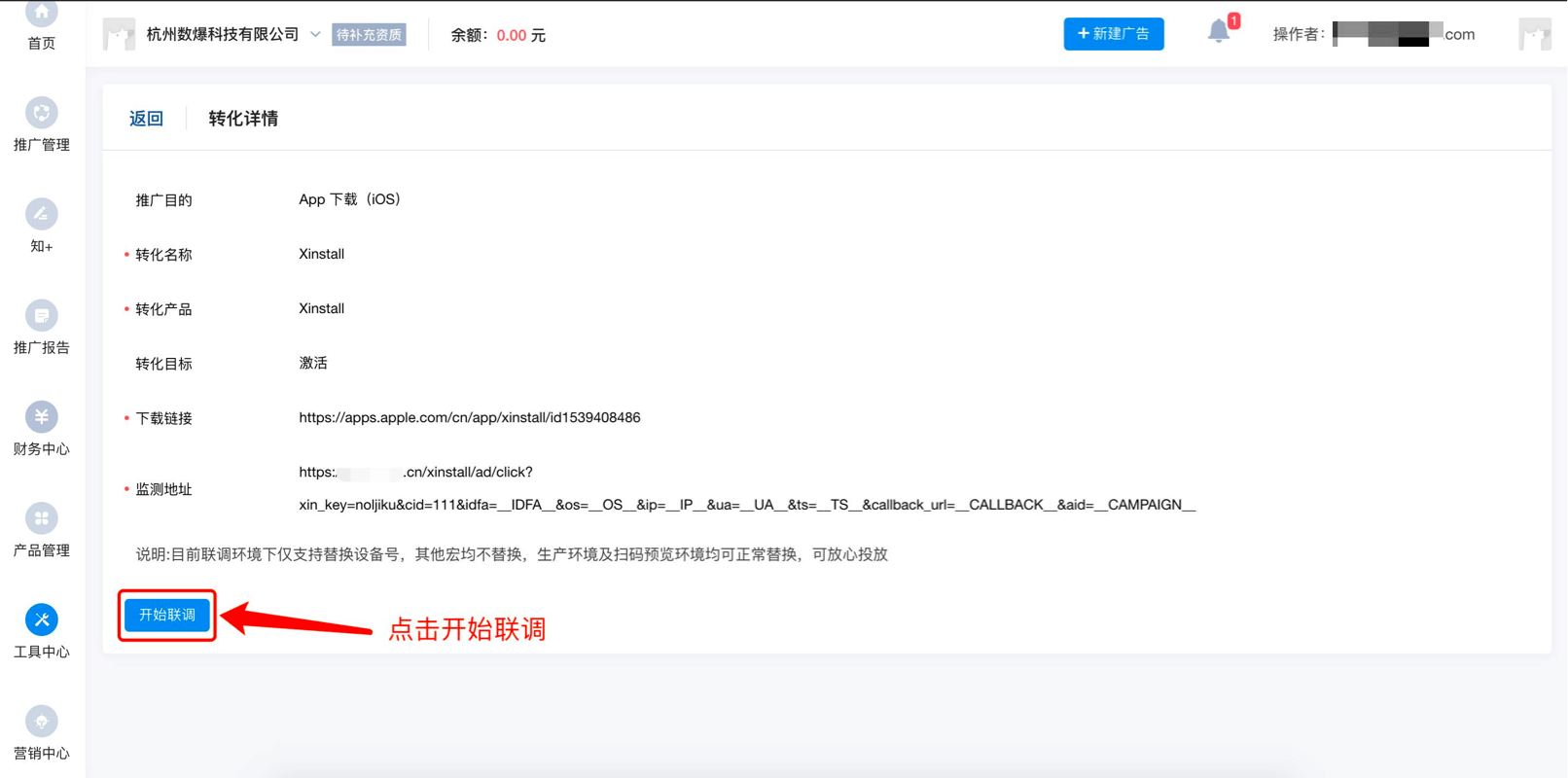The height and width of the screenshot is (778, 1568).
Task: Click the 推广目的 value App 下载 (iOS)
Action: [349, 199]
